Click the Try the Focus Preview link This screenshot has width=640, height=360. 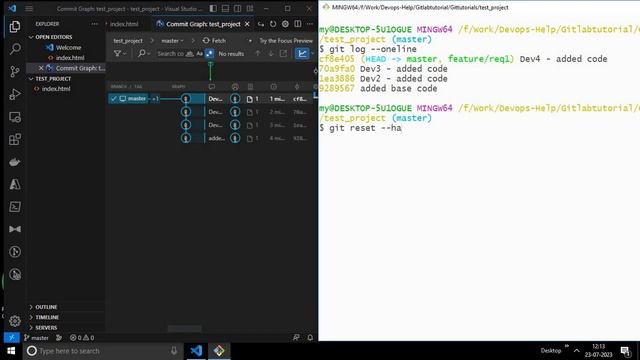tap(286, 41)
